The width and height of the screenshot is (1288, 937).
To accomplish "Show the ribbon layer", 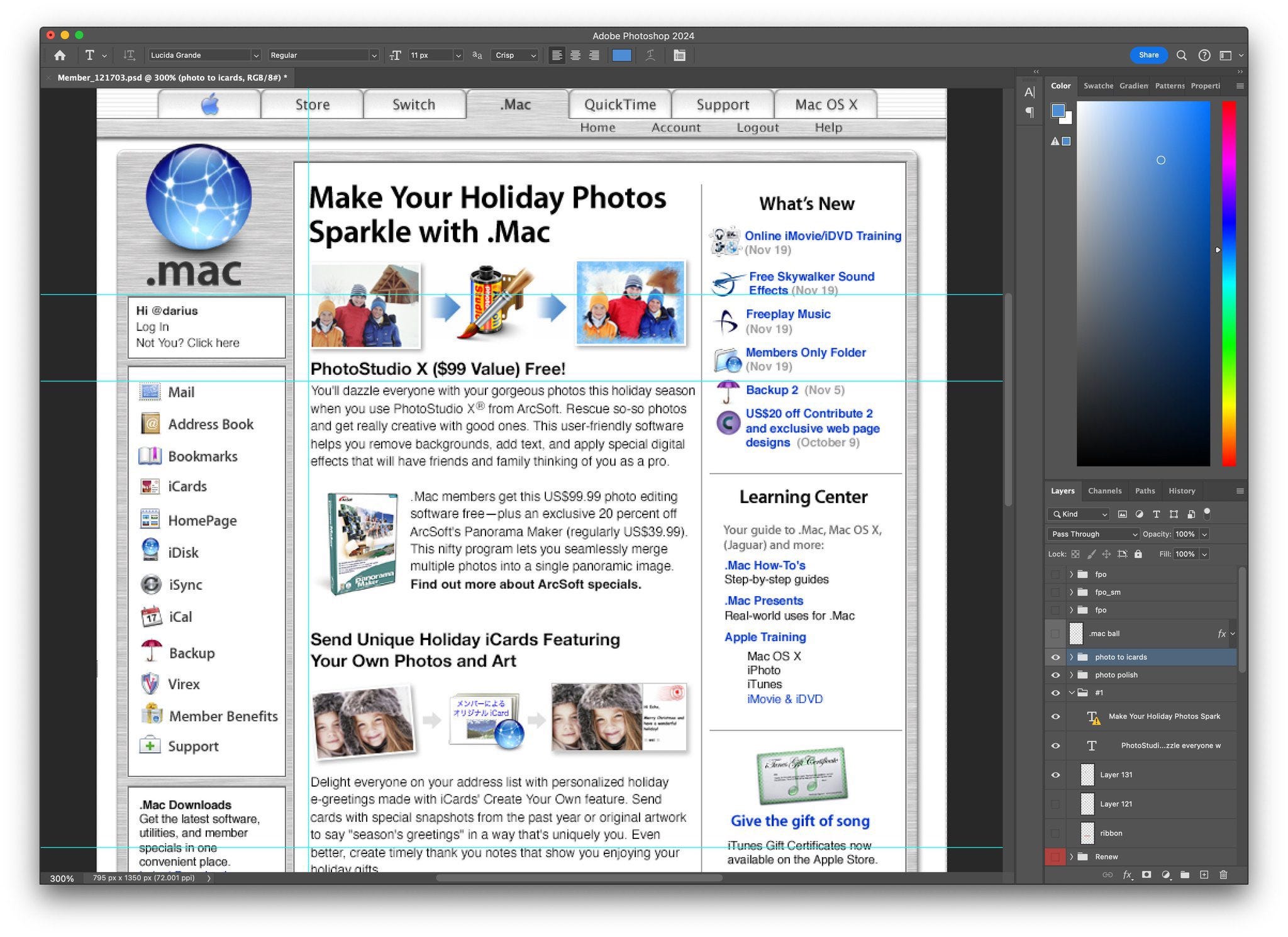I will click(1055, 833).
